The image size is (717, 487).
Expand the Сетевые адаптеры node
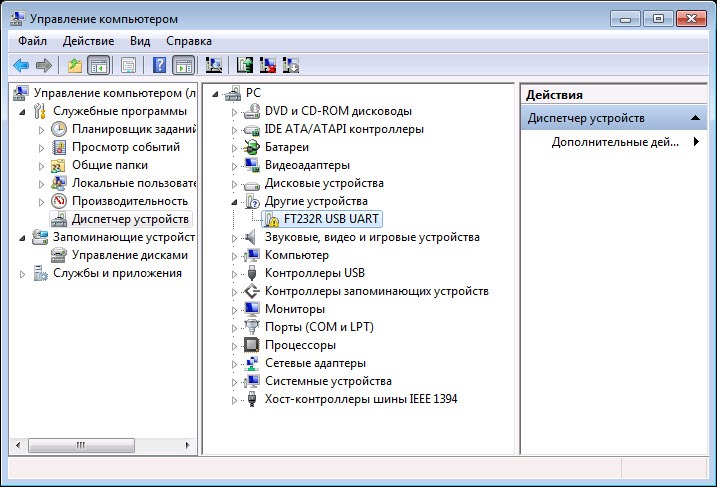(x=234, y=364)
